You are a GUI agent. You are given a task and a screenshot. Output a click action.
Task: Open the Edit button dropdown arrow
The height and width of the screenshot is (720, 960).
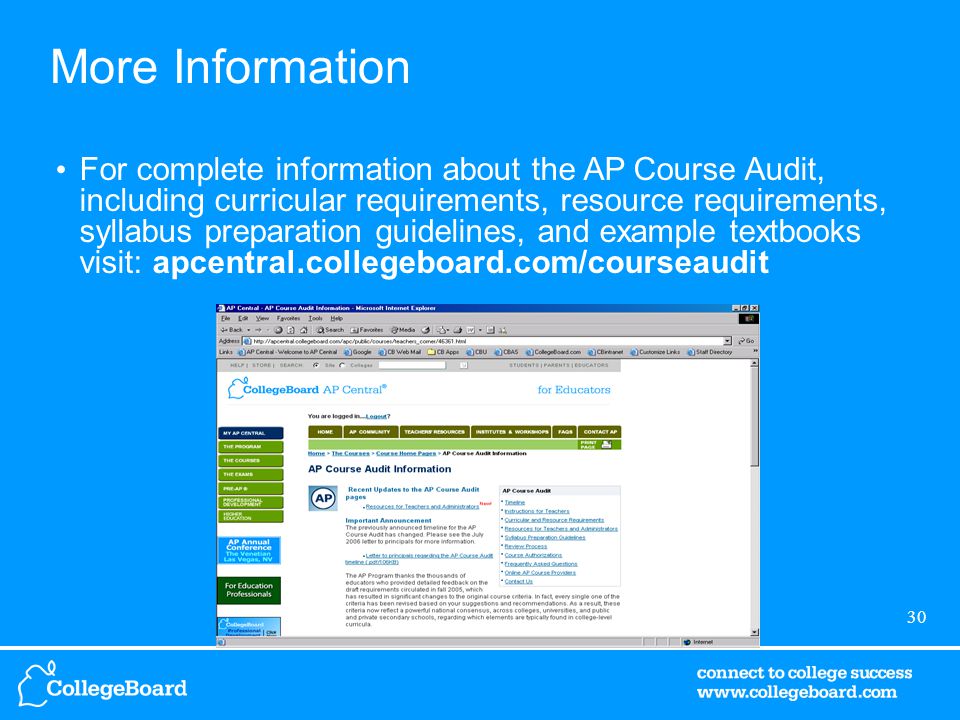[480, 330]
